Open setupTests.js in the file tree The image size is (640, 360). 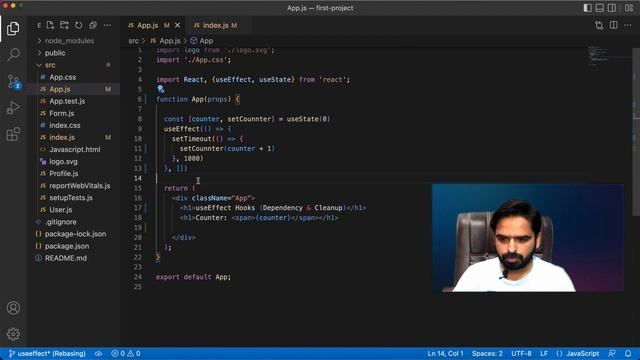pyautogui.click(x=71, y=198)
